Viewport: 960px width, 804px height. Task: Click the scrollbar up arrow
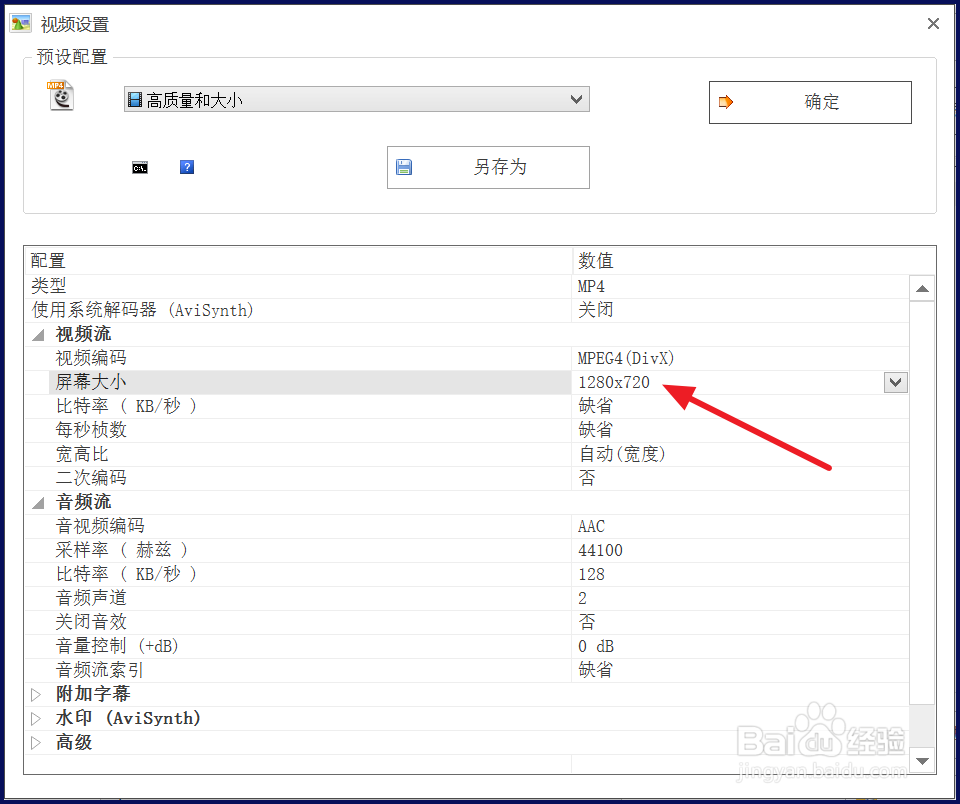click(922, 287)
